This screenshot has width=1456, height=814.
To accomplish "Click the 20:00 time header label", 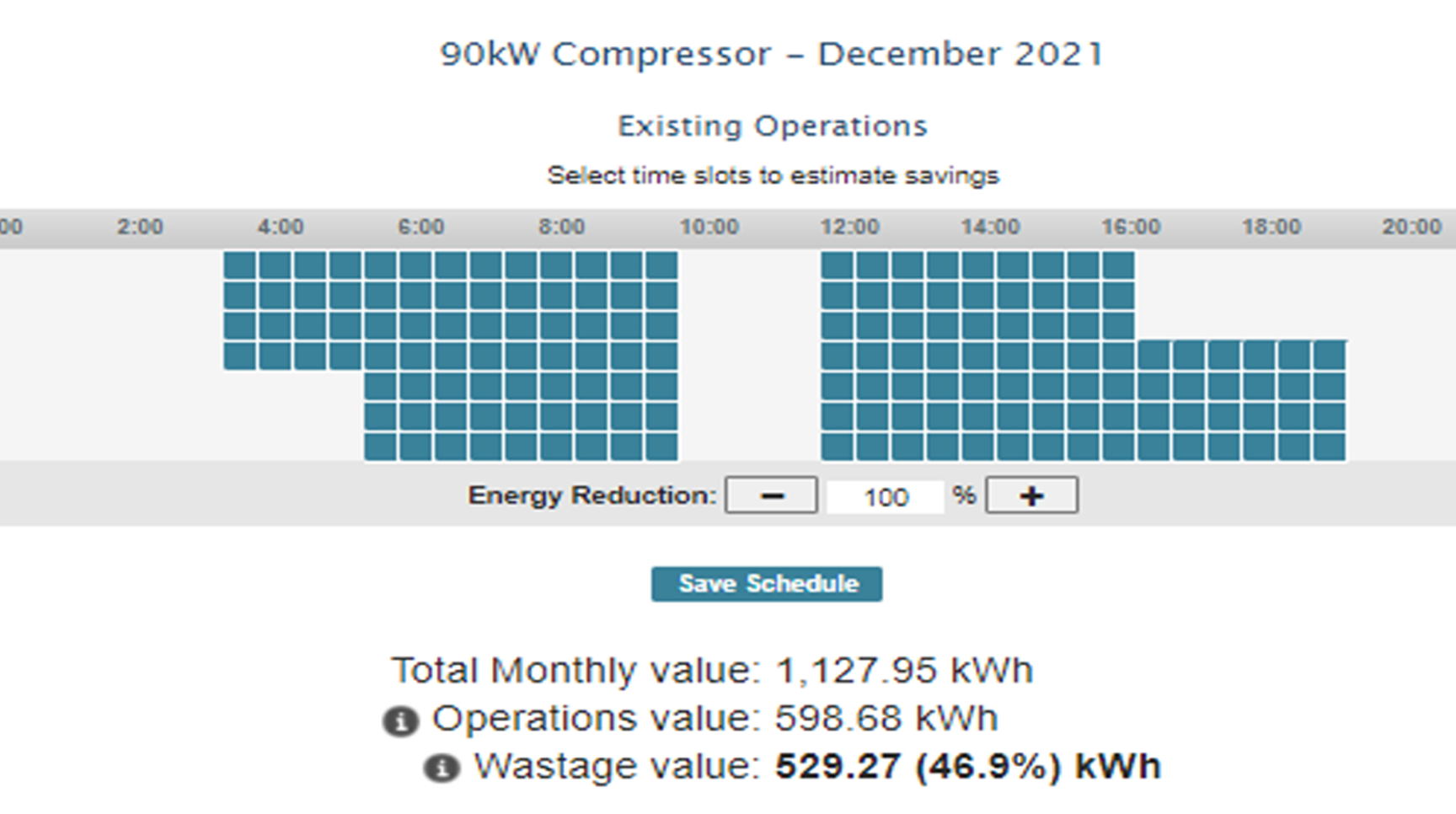I will [1411, 228].
